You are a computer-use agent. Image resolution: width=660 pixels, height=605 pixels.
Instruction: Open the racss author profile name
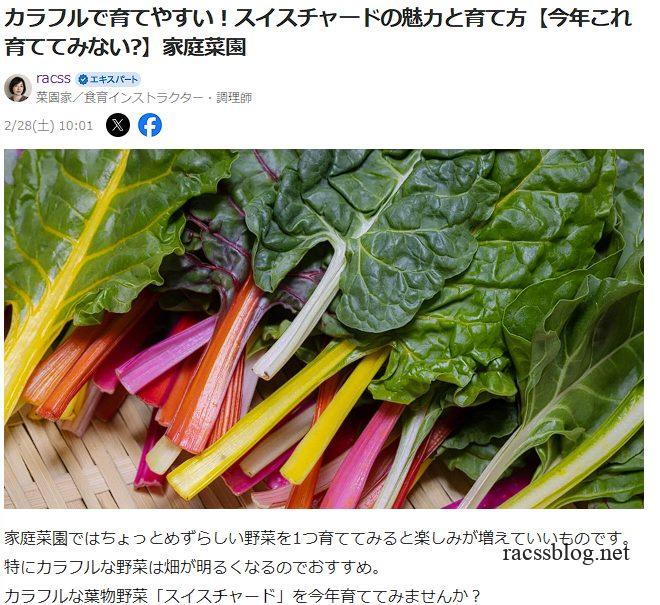pyautogui.click(x=53, y=79)
